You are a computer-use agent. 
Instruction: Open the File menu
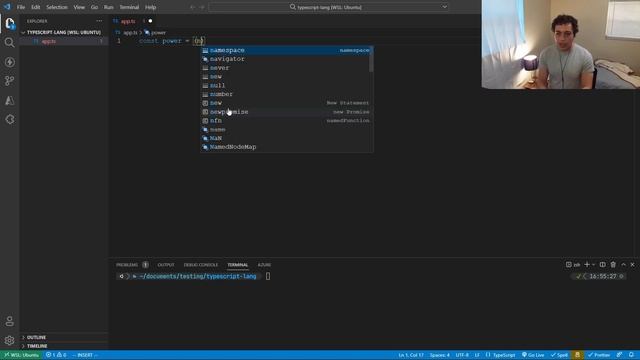(x=21, y=7)
